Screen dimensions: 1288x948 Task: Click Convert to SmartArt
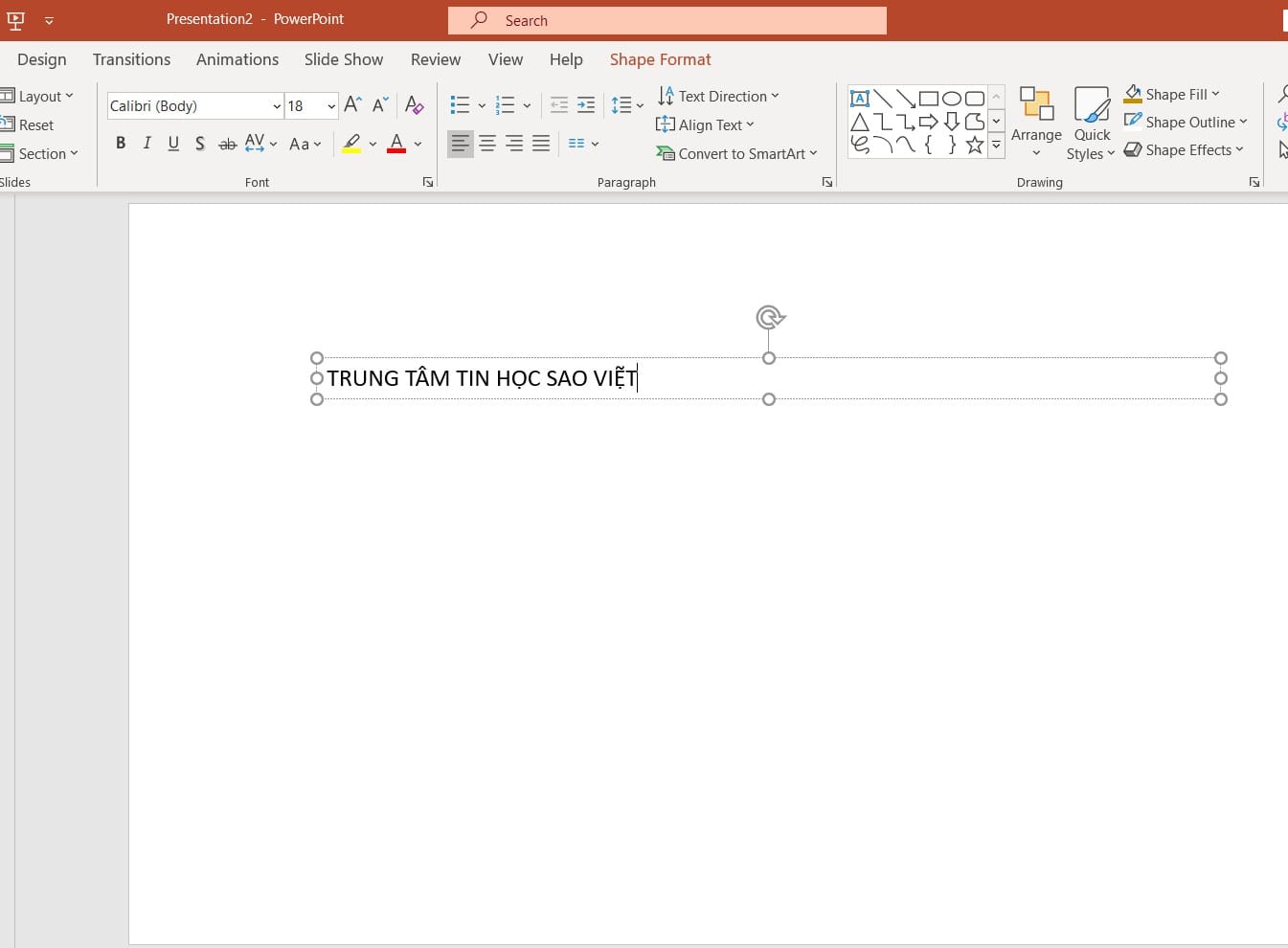click(x=736, y=153)
